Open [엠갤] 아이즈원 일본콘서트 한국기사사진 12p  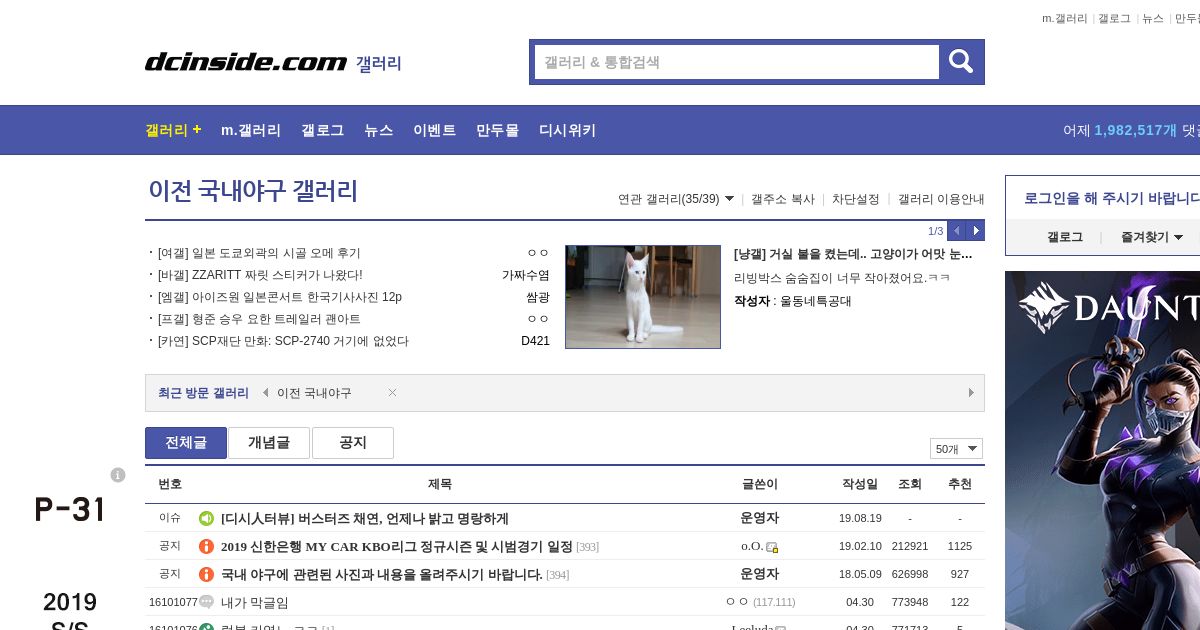tap(279, 297)
